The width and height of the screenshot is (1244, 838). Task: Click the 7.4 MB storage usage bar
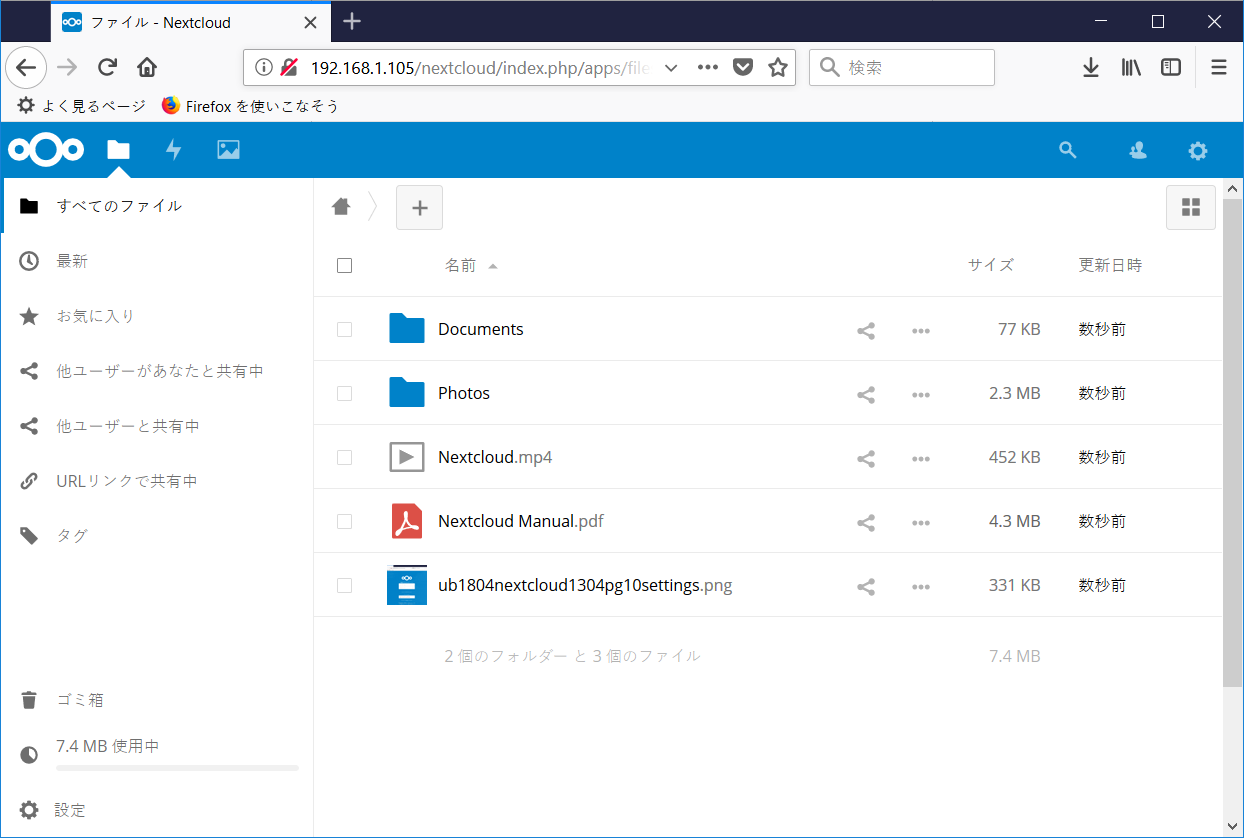[x=176, y=766]
